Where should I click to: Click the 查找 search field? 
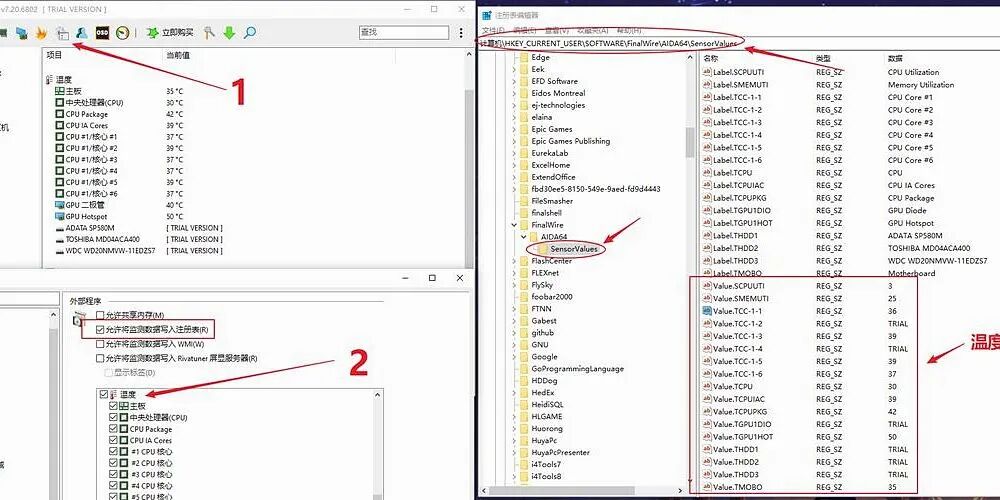pyautogui.click(x=404, y=32)
